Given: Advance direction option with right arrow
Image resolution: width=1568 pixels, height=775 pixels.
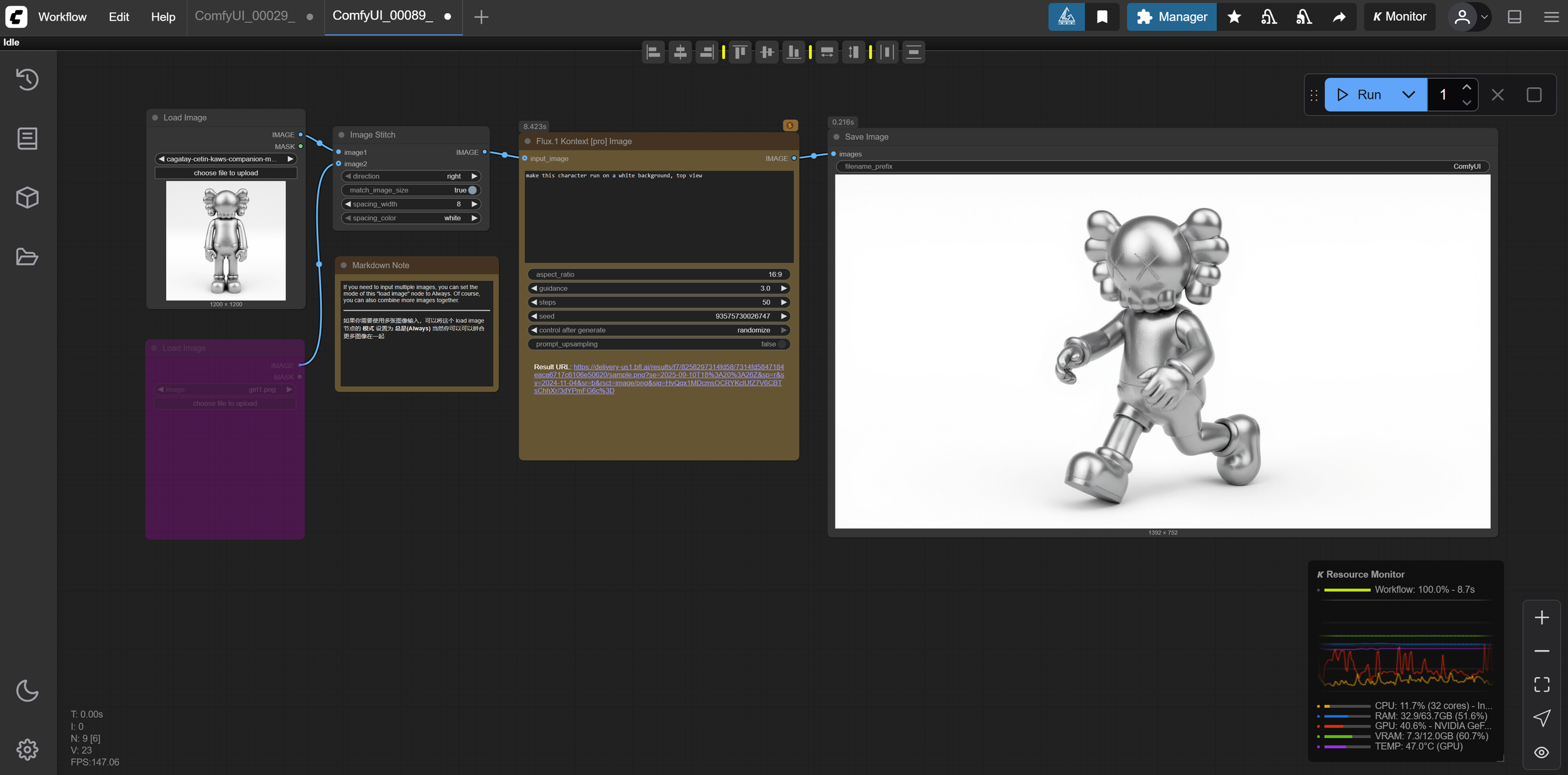Looking at the screenshot, I should click(475, 176).
